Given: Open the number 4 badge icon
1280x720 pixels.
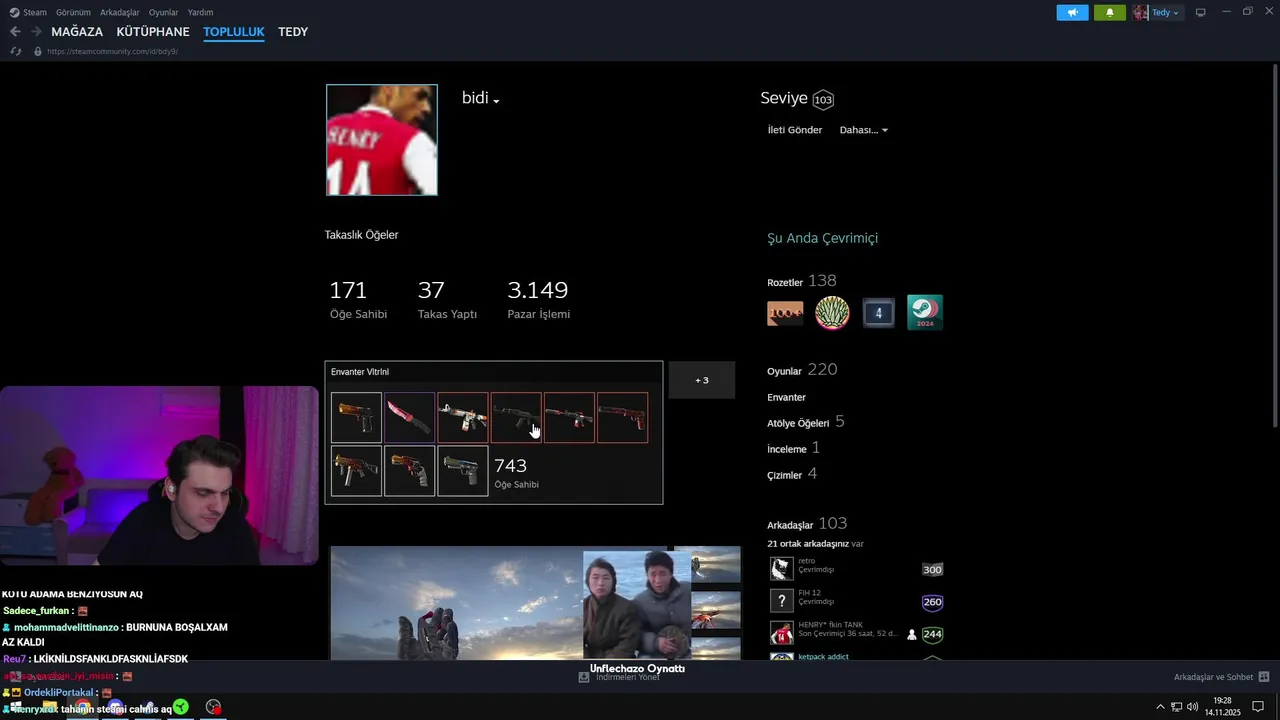Looking at the screenshot, I should 879,313.
